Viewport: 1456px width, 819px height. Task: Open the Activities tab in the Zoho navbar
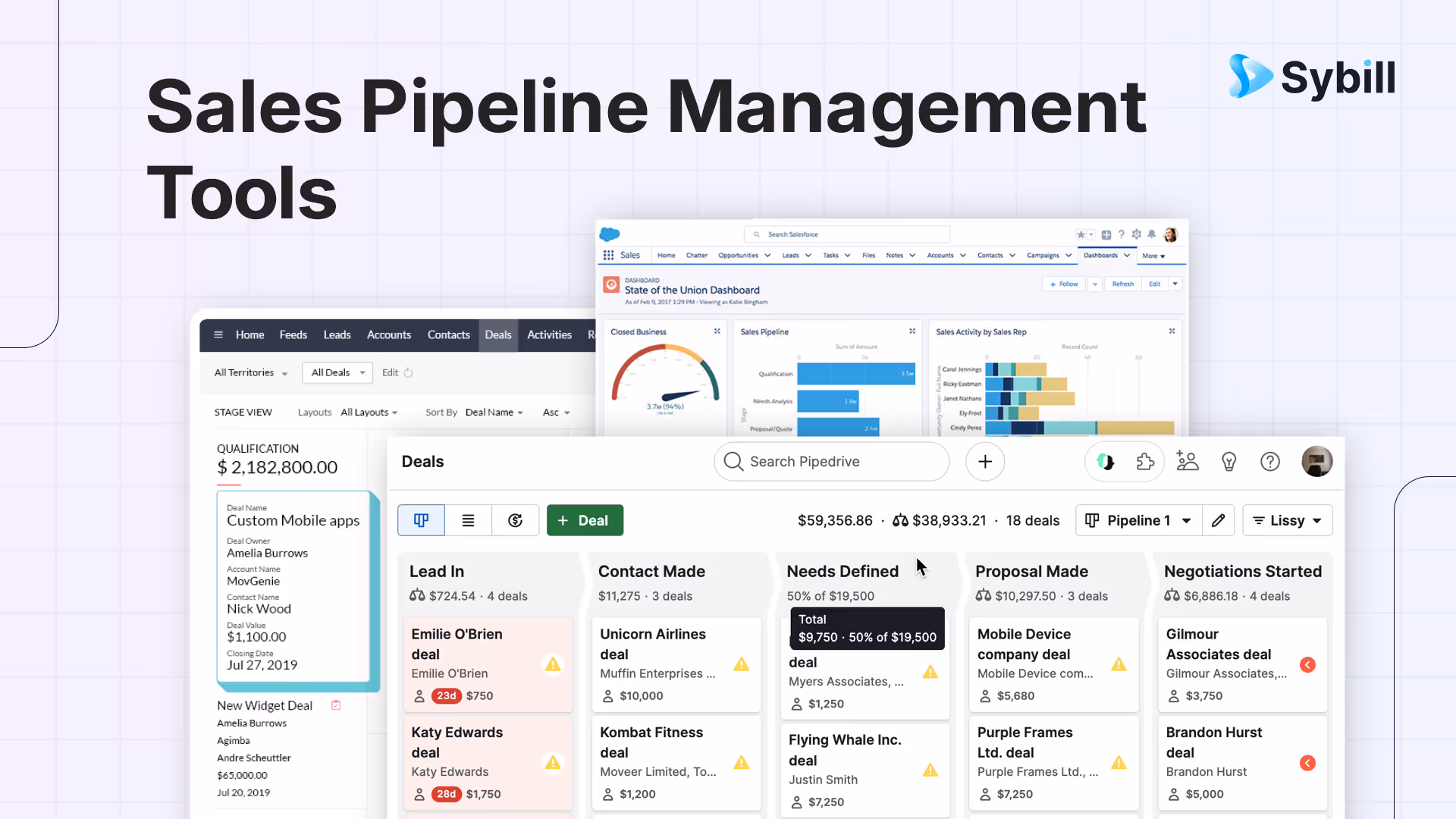[x=549, y=334]
